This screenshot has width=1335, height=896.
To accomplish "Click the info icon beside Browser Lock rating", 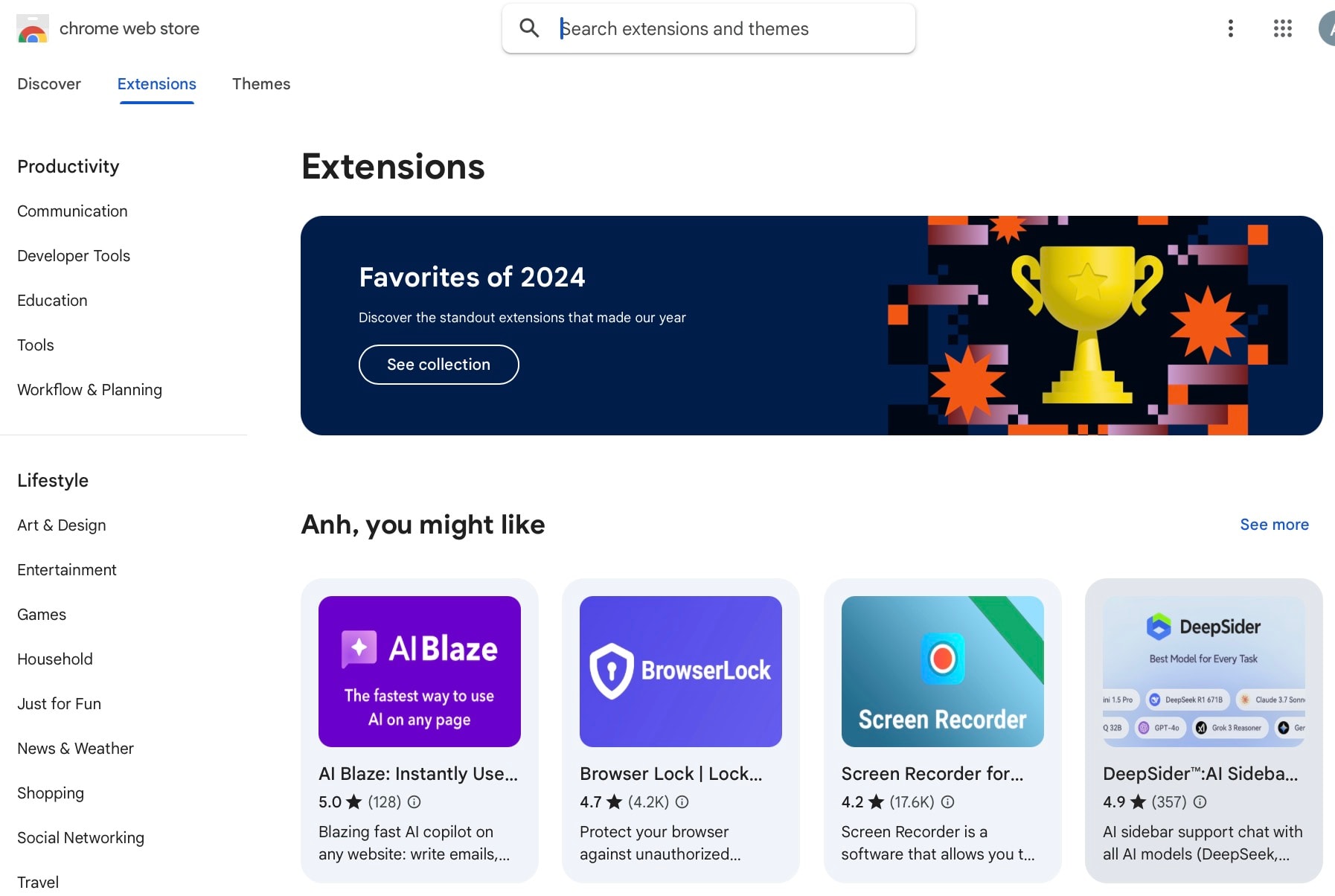I will pos(682,801).
